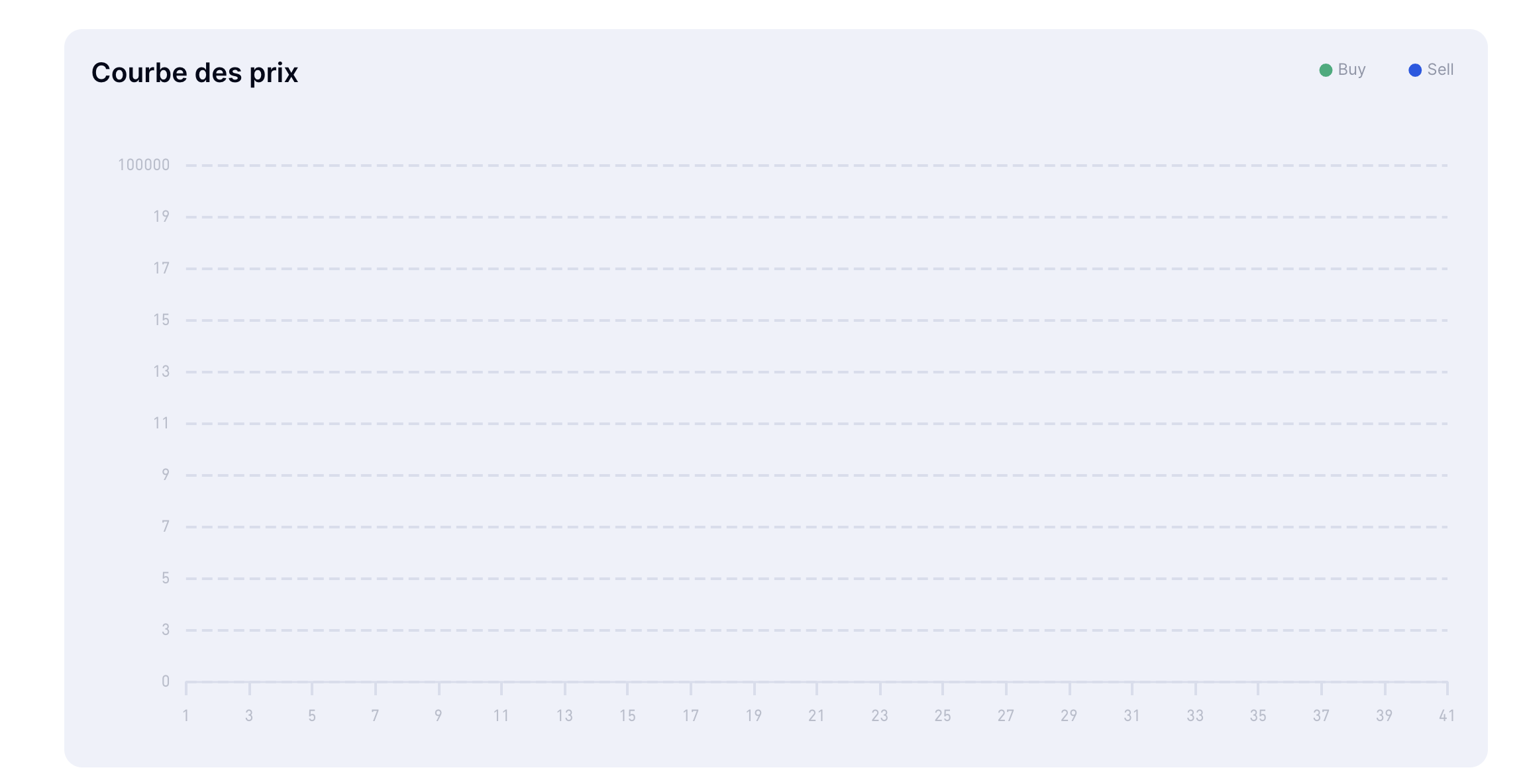
Task: Click the 100000 y-axis label
Action: (x=144, y=165)
